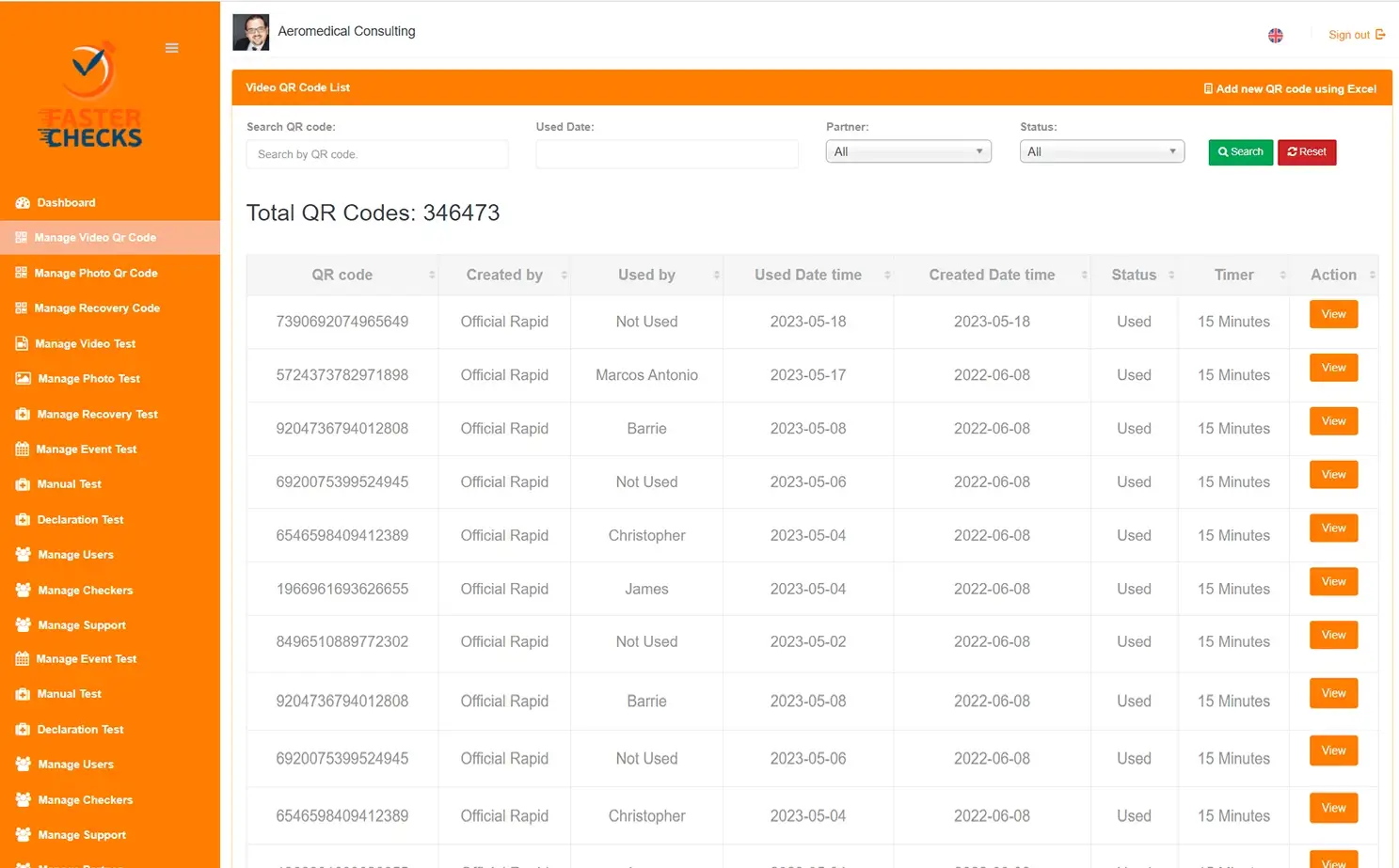
Task: Open Manage Video Test
Action: [x=85, y=343]
